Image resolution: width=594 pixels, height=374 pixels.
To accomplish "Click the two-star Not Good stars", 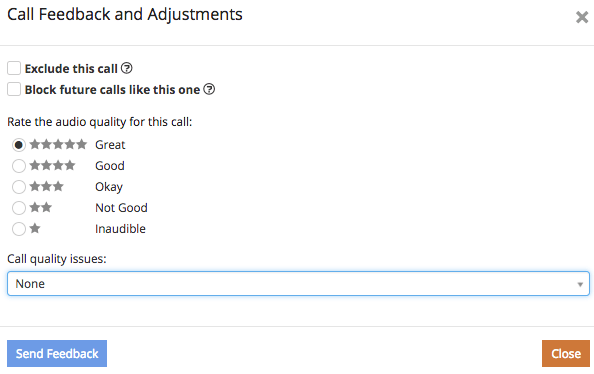I will 41,207.
